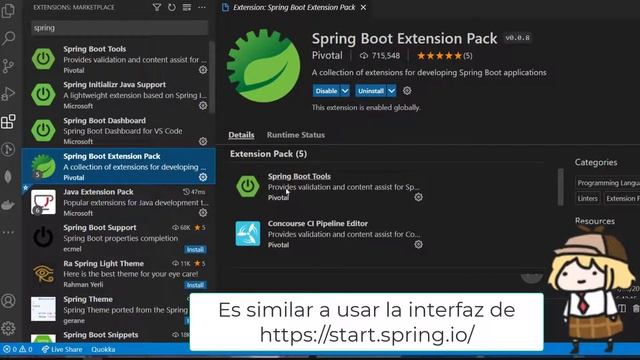Open the Docker view in activity bar
This screenshot has width=640, height=360.
(x=8, y=204)
